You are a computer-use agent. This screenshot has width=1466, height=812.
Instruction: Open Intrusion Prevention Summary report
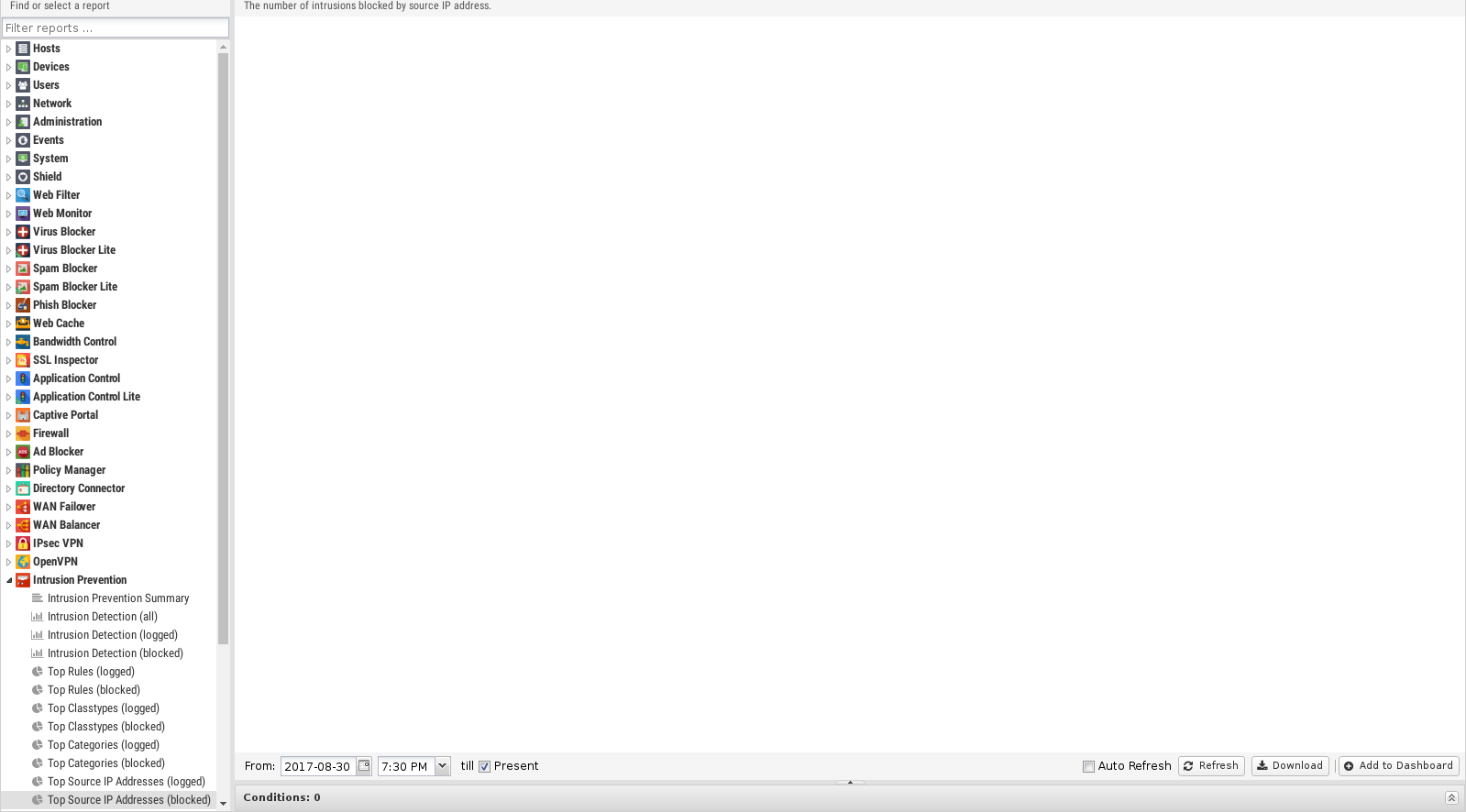pyautogui.click(x=118, y=598)
